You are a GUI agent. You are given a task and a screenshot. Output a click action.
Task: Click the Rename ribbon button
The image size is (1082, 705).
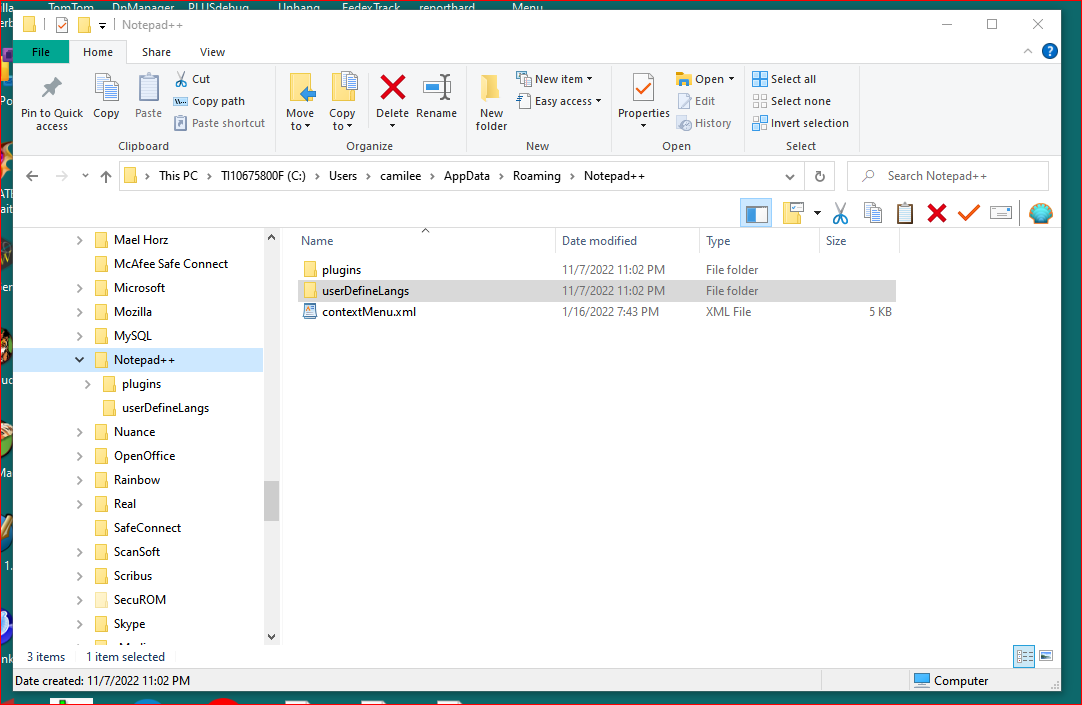437,97
